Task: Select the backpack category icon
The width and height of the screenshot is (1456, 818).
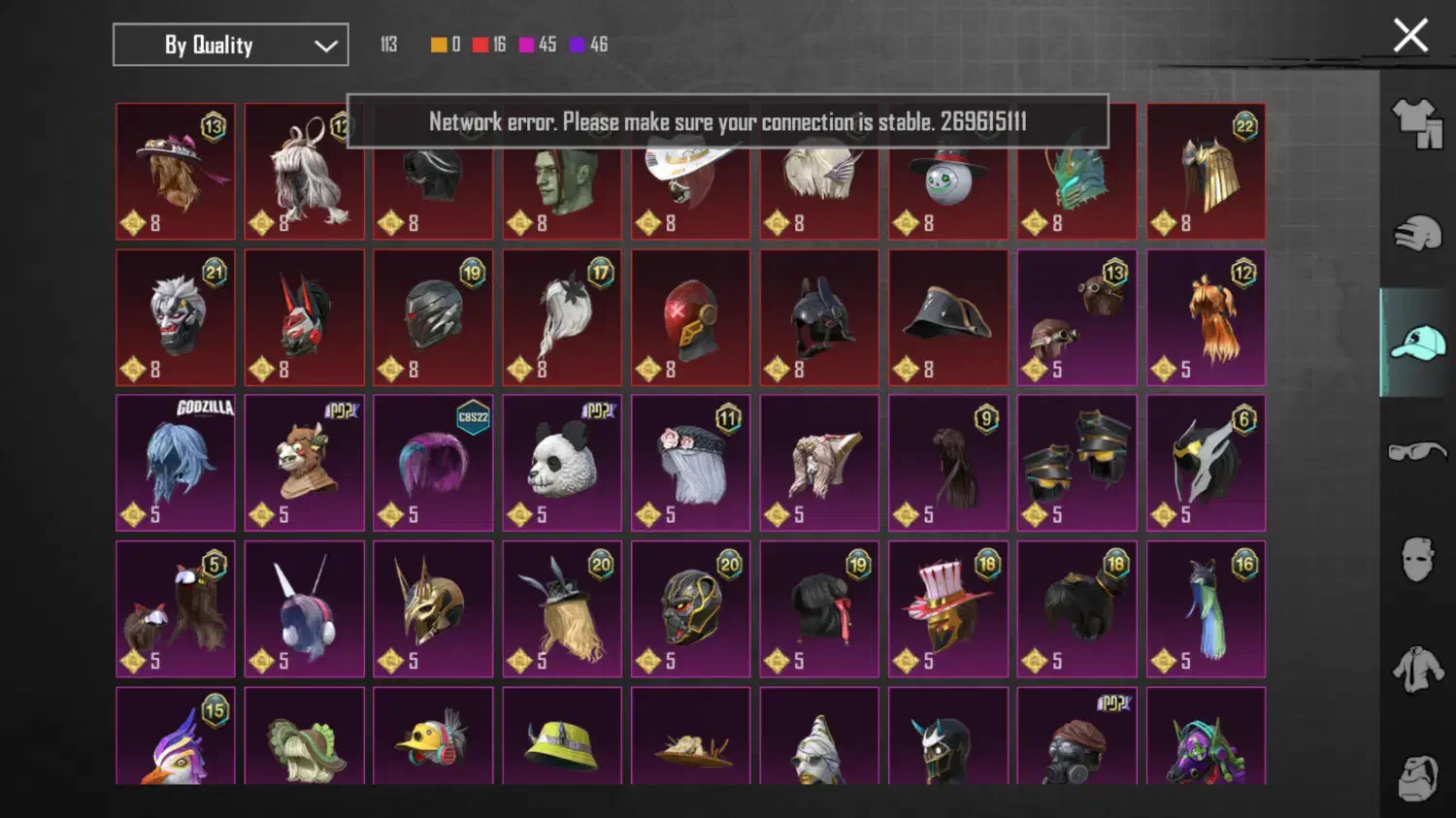Action: point(1417,777)
